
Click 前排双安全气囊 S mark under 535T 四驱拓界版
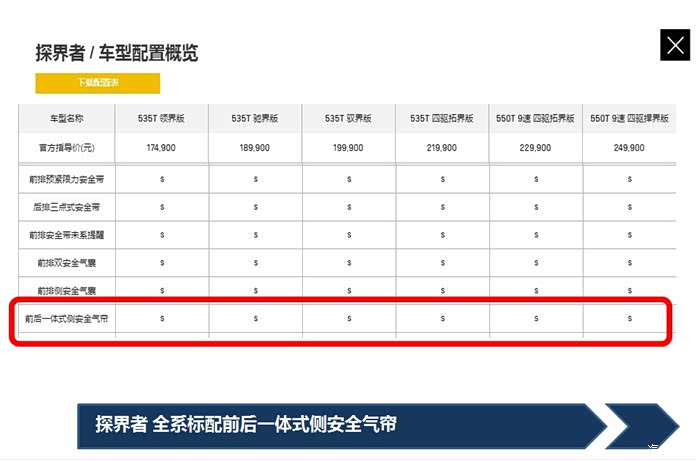(442, 263)
